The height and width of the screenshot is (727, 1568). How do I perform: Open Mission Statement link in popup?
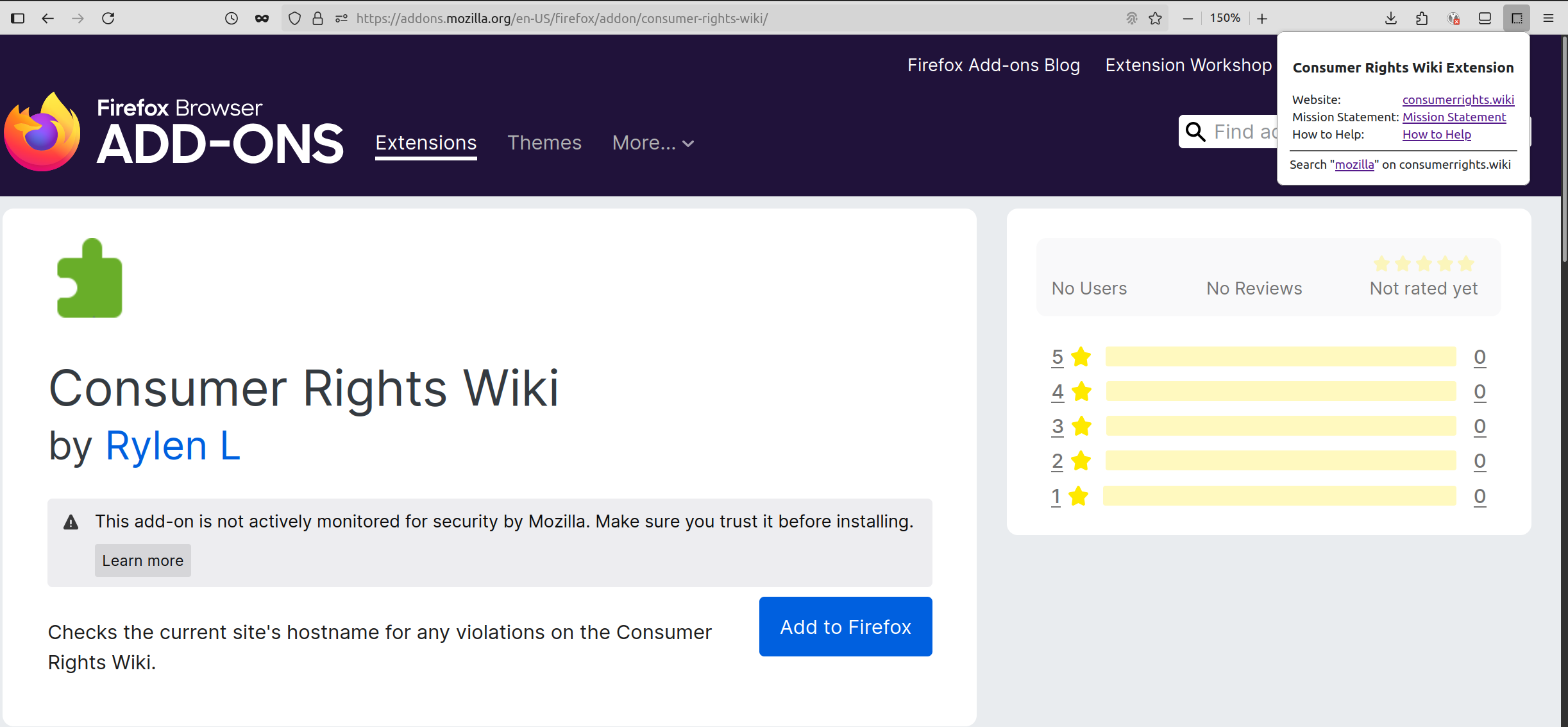(1454, 117)
